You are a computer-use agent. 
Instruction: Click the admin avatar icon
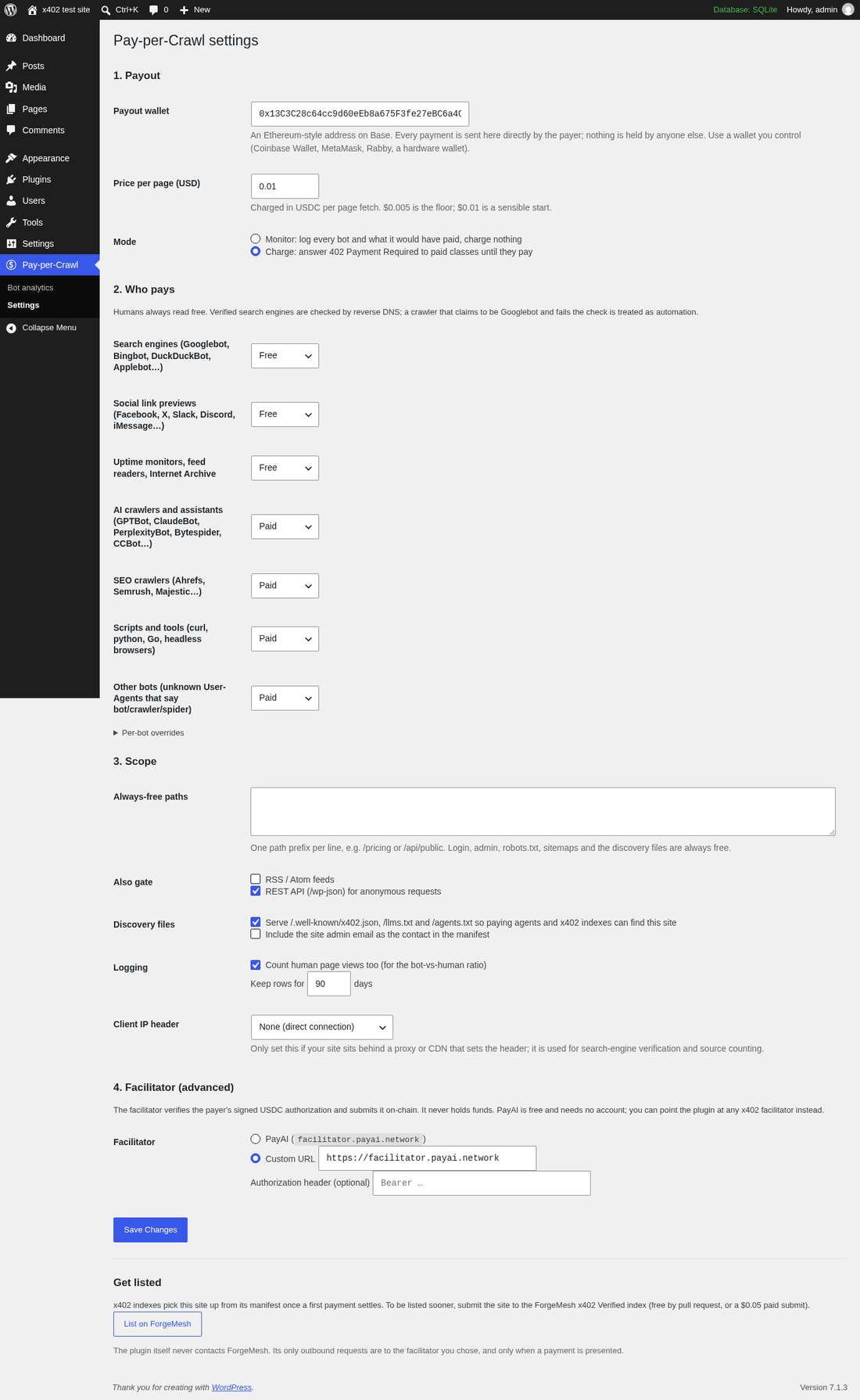(847, 9)
